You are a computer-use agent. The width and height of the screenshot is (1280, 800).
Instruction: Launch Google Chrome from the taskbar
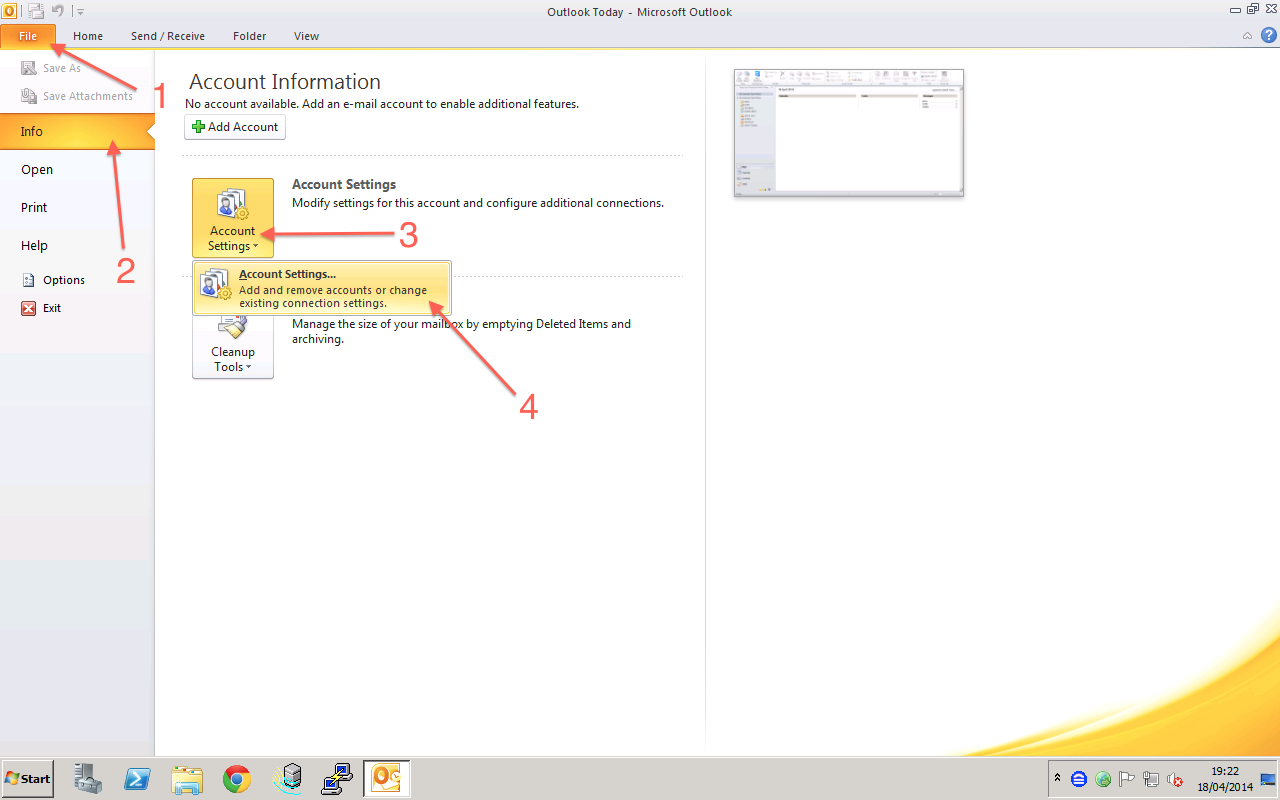237,778
